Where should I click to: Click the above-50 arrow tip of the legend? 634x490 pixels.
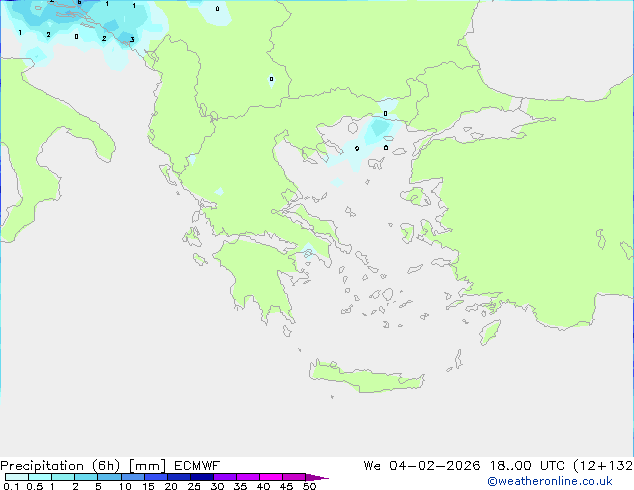317,477
